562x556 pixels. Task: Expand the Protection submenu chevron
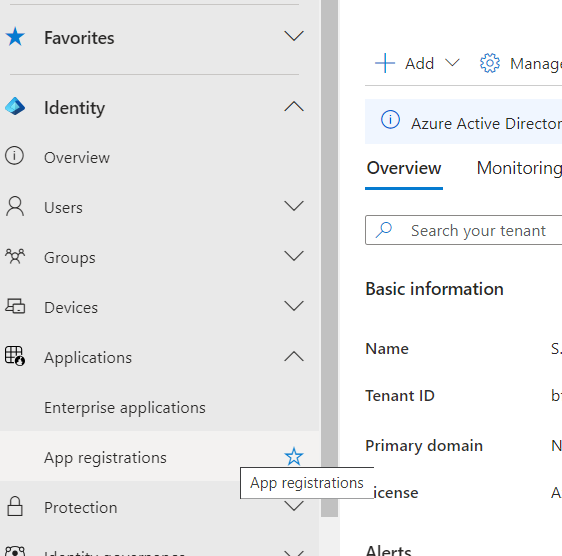pos(294,506)
